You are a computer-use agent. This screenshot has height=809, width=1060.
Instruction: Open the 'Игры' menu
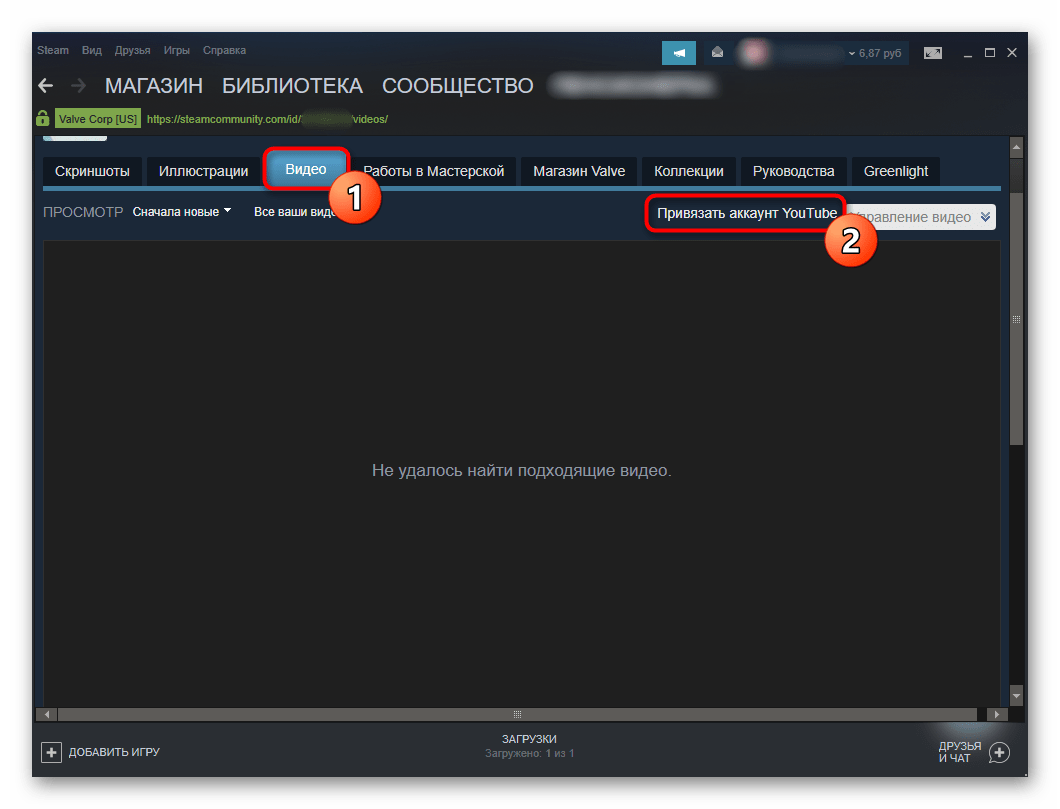[x=176, y=50]
